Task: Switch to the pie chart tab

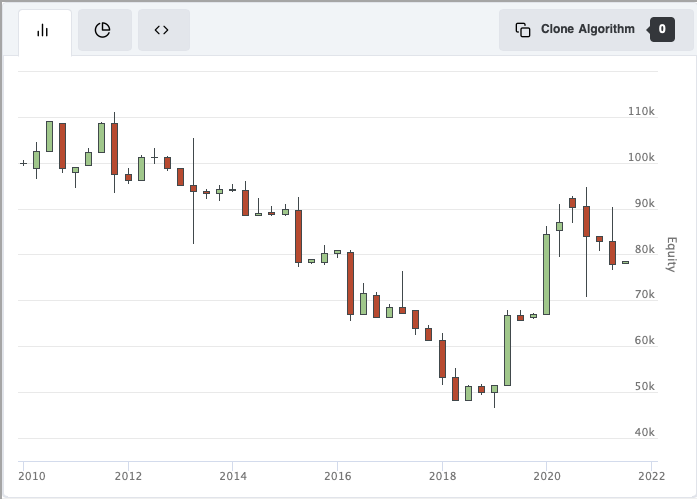Action: [x=102, y=30]
